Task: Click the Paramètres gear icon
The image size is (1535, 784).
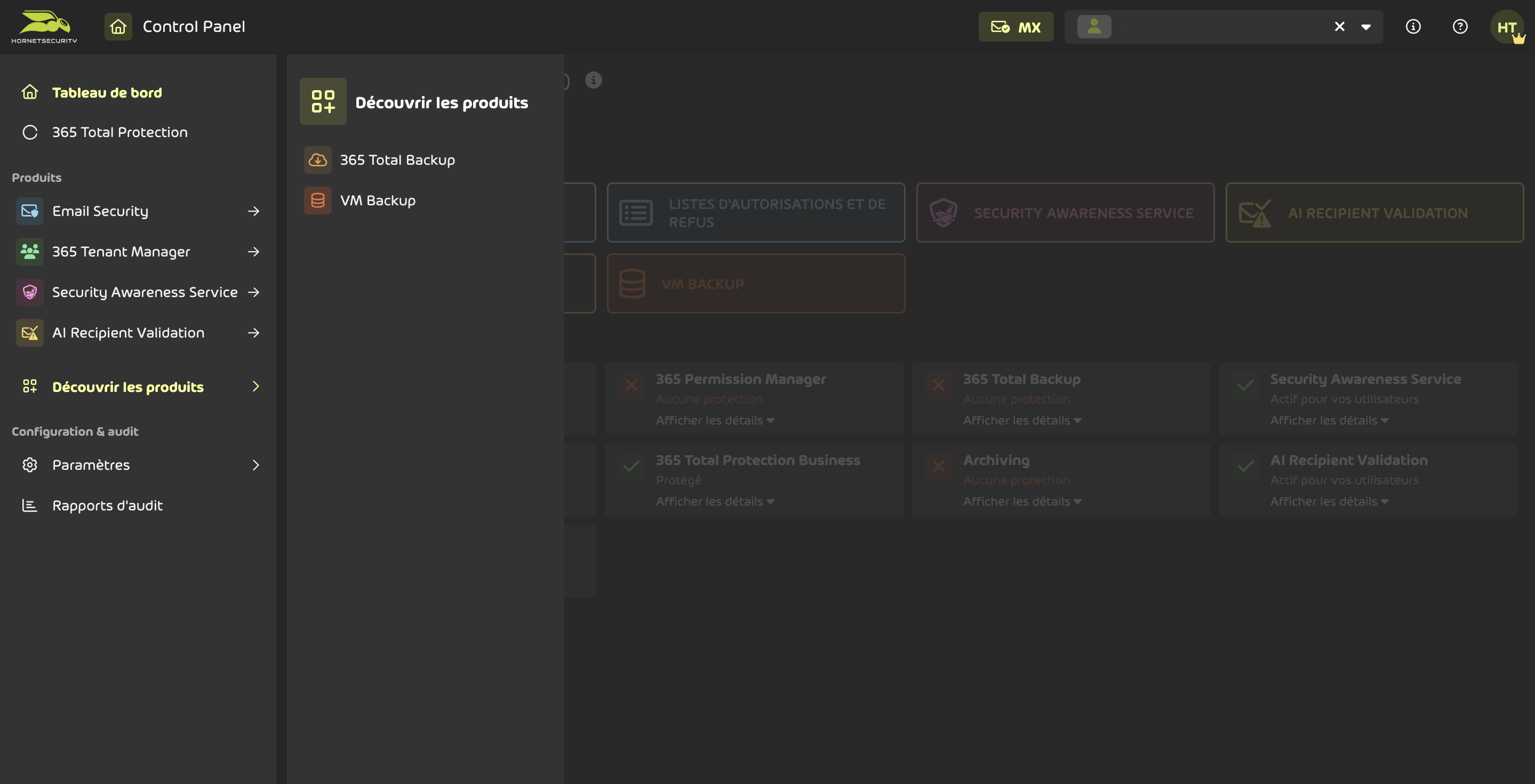Action: [30, 465]
